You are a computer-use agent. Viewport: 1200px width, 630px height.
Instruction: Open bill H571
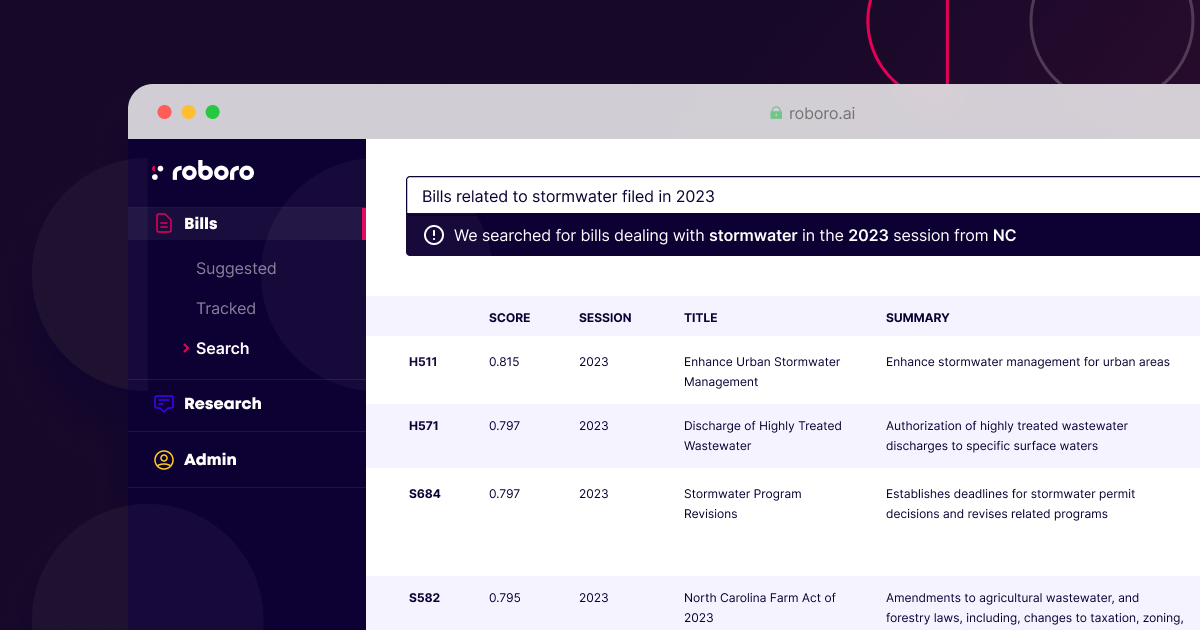click(423, 426)
